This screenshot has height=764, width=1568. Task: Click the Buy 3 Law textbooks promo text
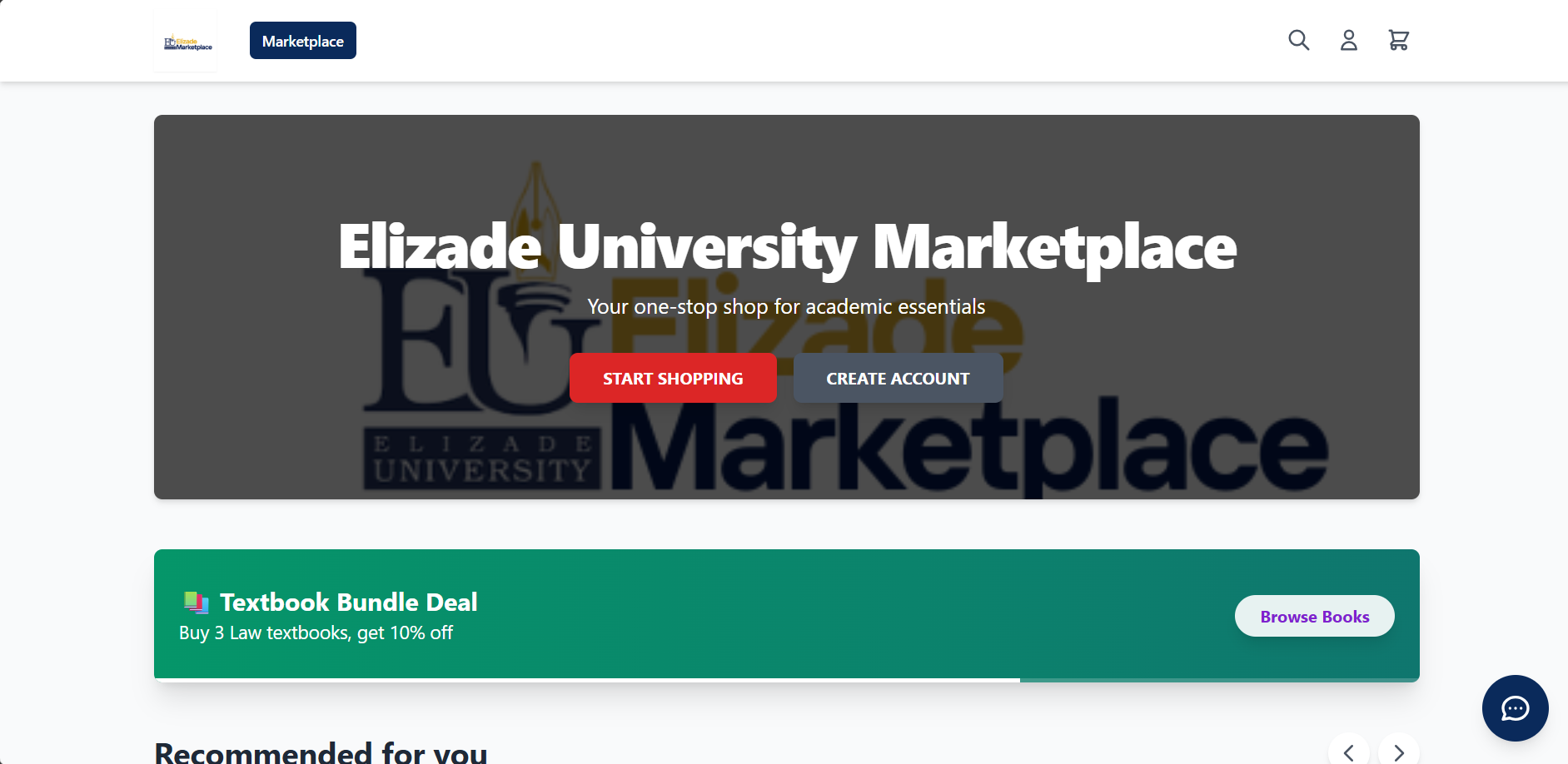pyautogui.click(x=316, y=633)
